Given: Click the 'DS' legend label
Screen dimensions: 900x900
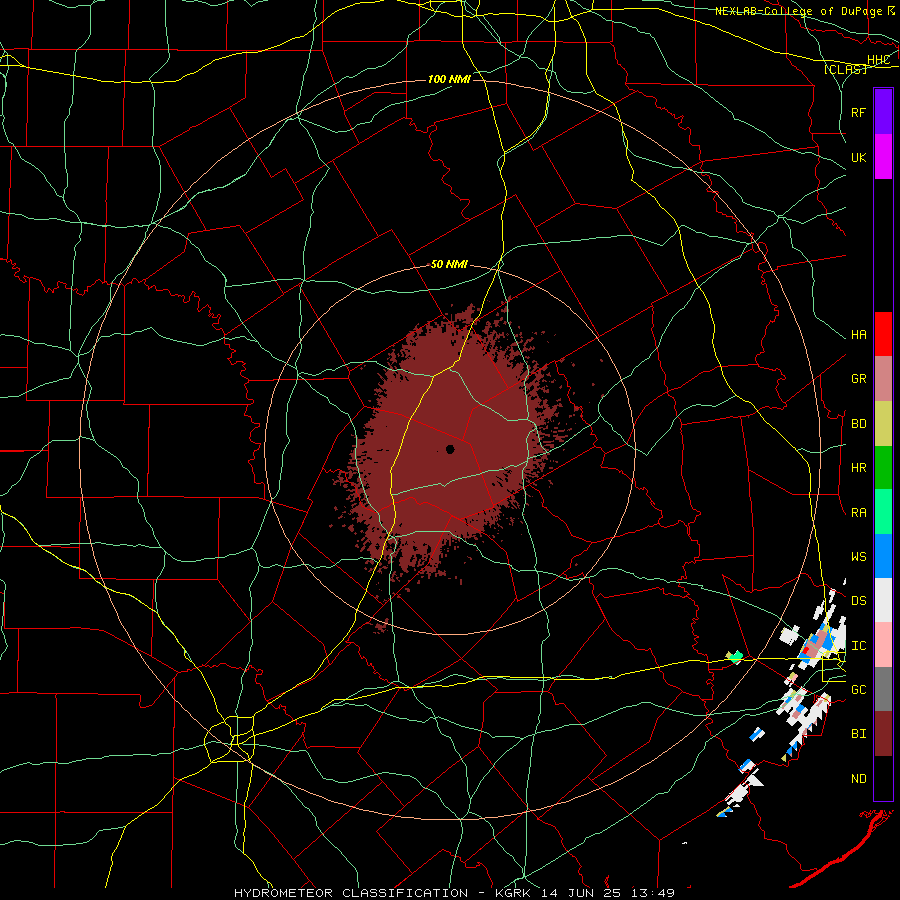Looking at the screenshot, I should 859,600.
